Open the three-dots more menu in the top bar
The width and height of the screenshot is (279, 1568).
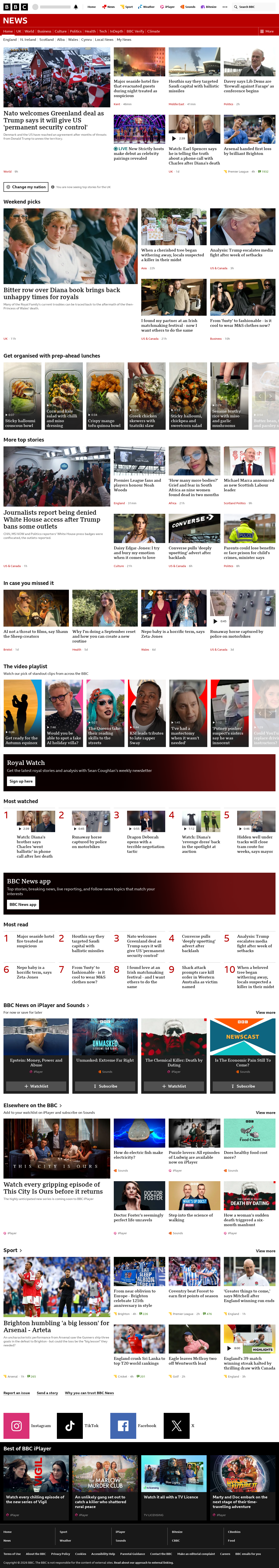coord(225,7)
